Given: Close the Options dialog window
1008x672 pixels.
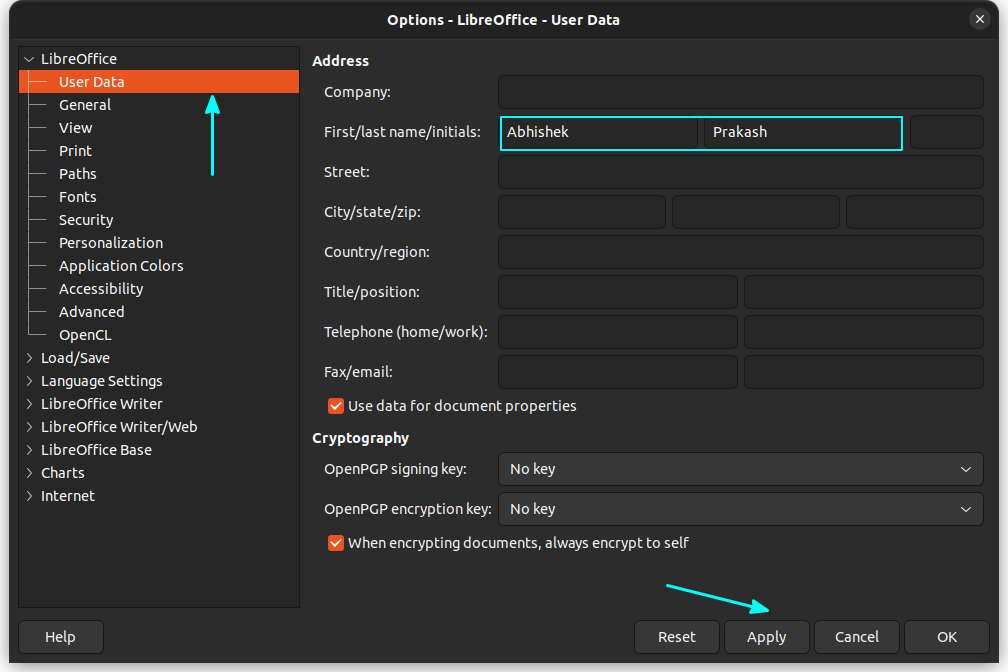Looking at the screenshot, I should (x=979, y=19).
